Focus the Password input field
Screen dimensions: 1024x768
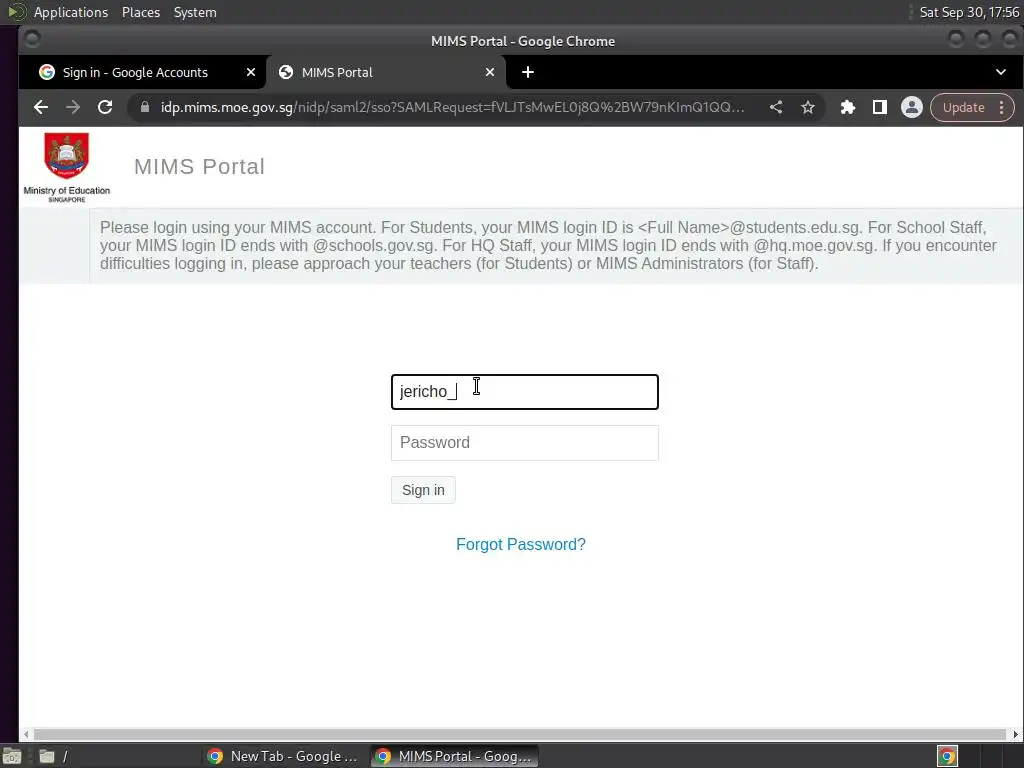coord(524,443)
